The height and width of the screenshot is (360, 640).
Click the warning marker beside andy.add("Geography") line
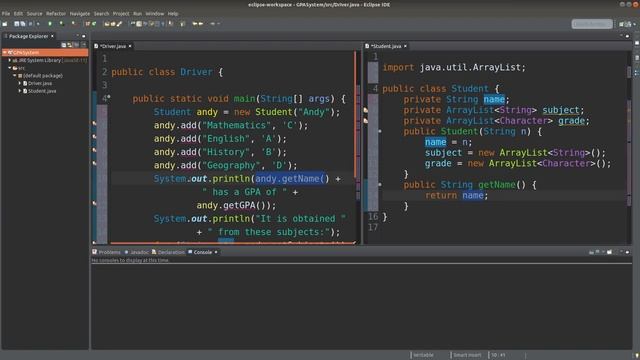94,163
